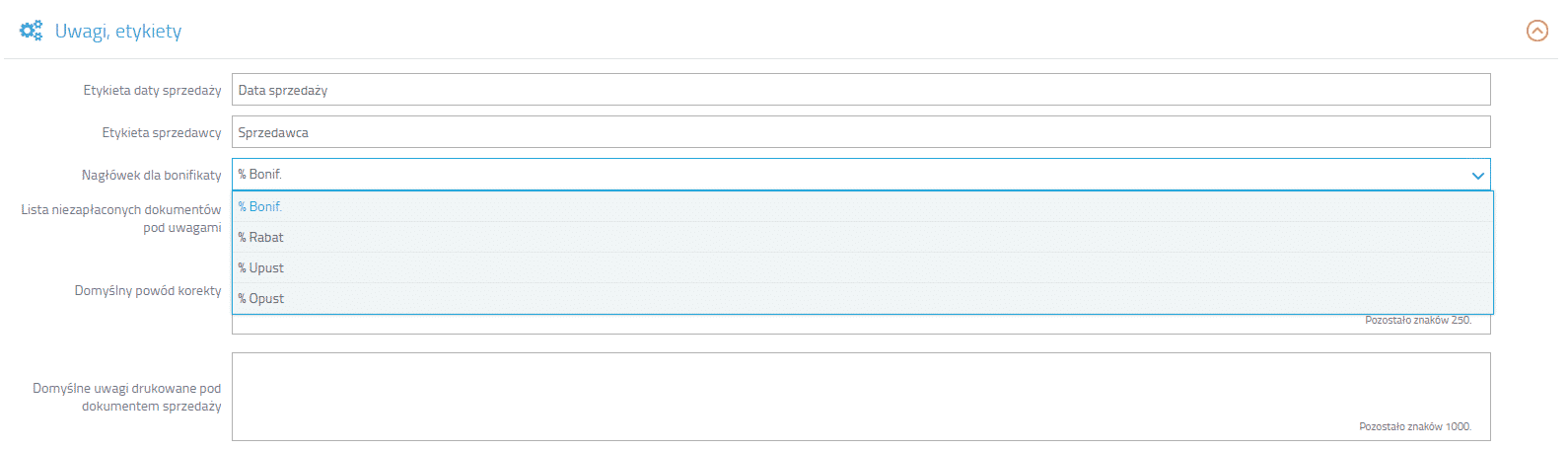This screenshot has width=1568, height=450.
Task: Click the Domyślne uwagi large text area
Action: (860, 395)
